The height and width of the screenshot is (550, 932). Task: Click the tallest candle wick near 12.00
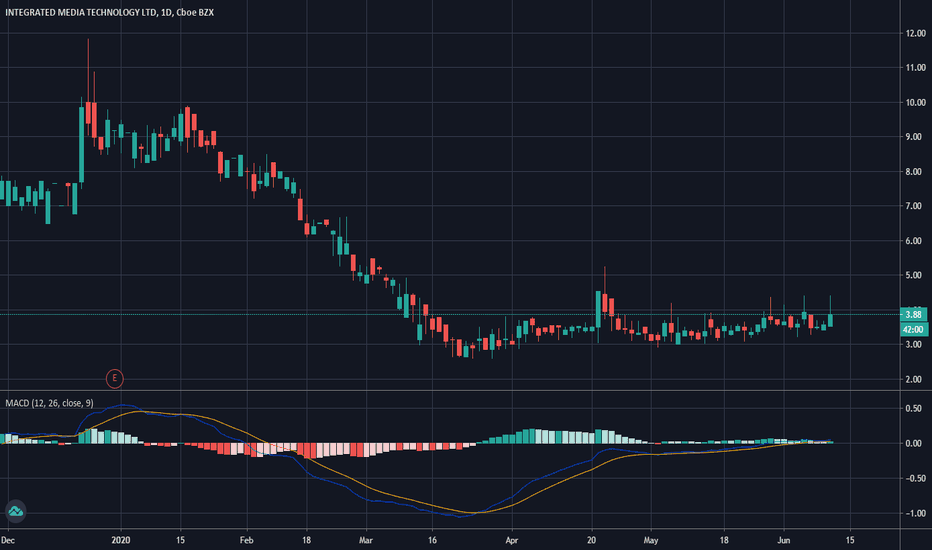(88, 83)
